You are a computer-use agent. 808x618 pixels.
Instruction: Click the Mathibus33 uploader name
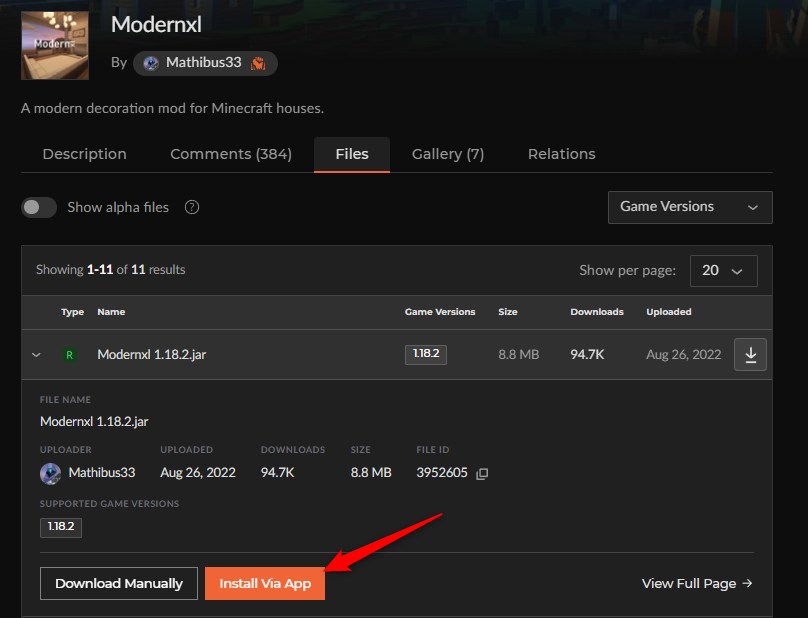[102, 473]
